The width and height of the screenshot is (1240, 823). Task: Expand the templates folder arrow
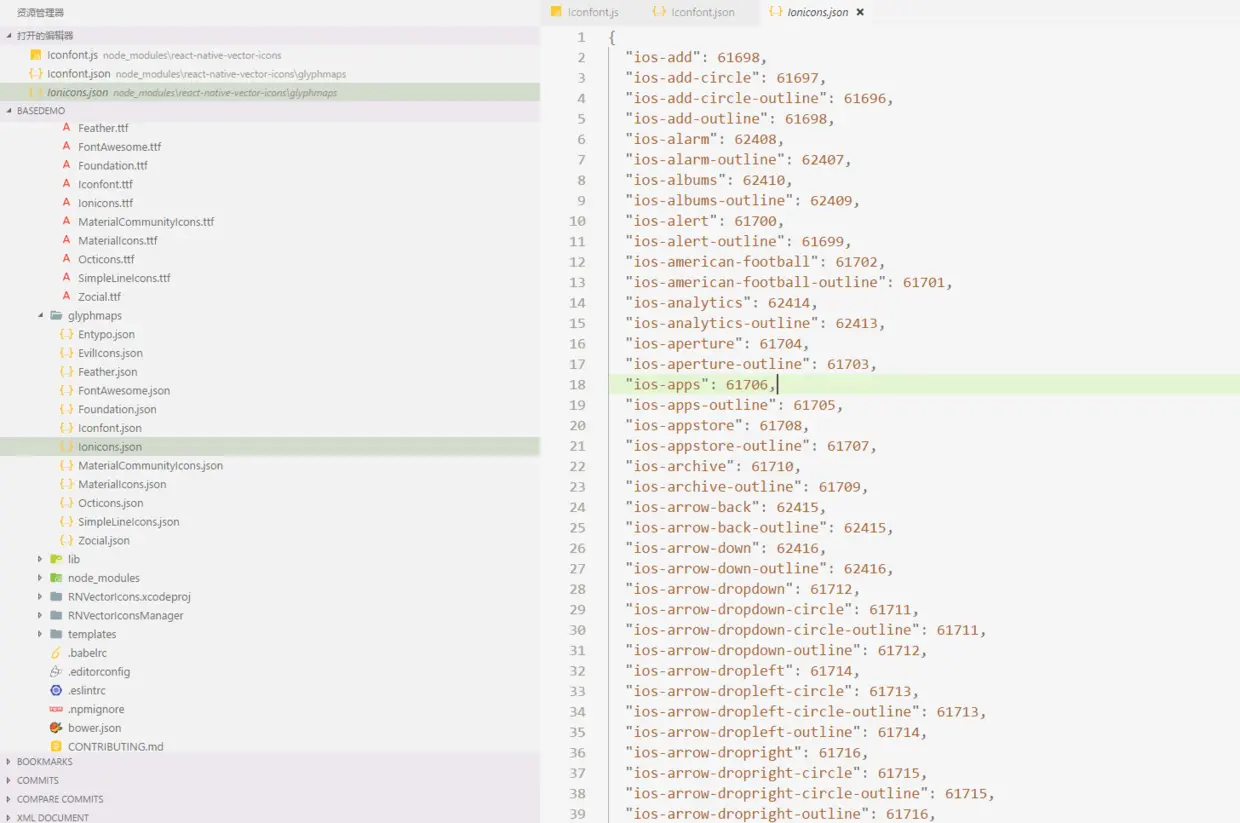[41, 634]
